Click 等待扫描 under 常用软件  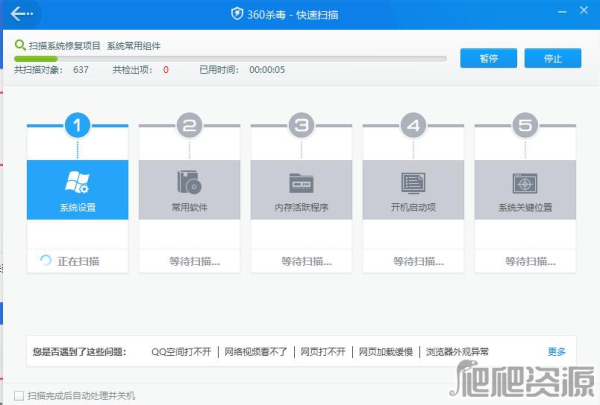tap(195, 261)
